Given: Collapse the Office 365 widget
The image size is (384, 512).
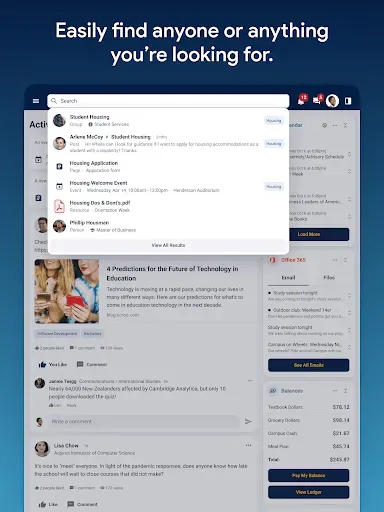Looking at the screenshot, I should click(346, 260).
